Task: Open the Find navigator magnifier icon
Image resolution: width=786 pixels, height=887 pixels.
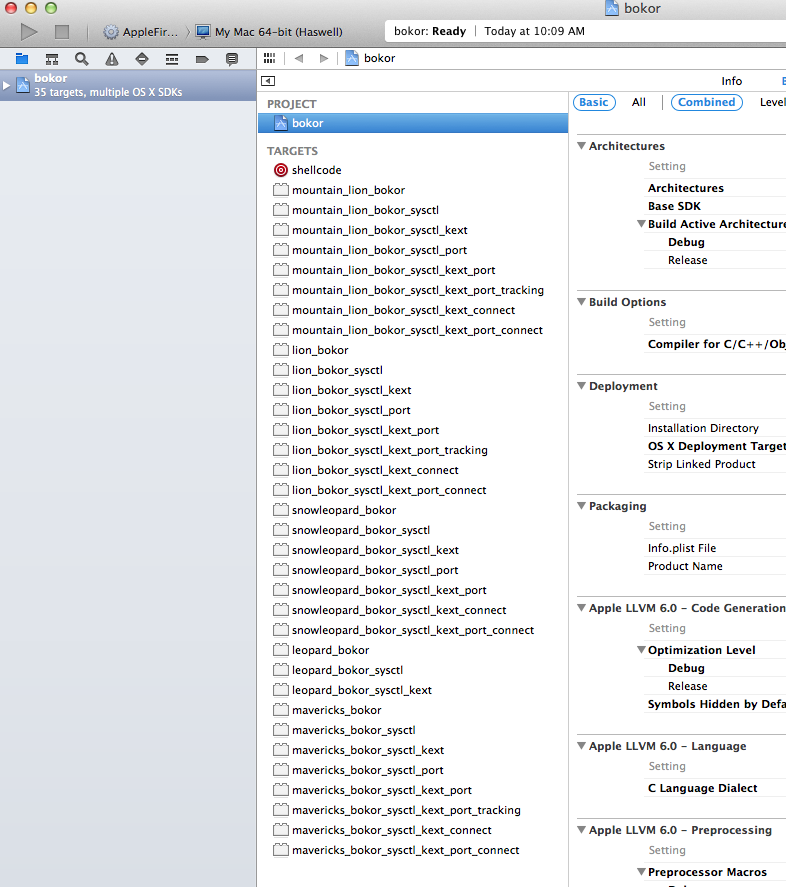Action: pyautogui.click(x=81, y=59)
